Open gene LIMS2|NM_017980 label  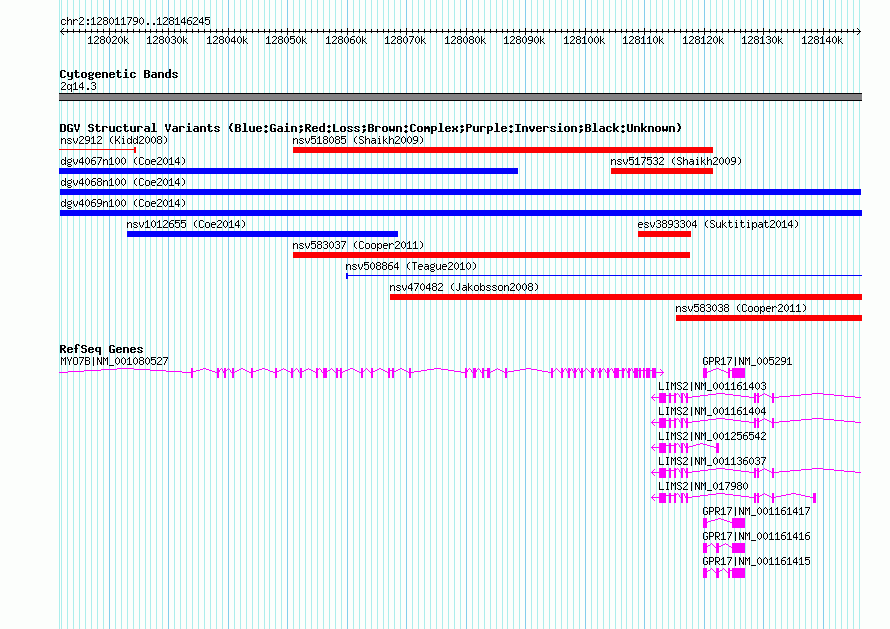coord(703,486)
